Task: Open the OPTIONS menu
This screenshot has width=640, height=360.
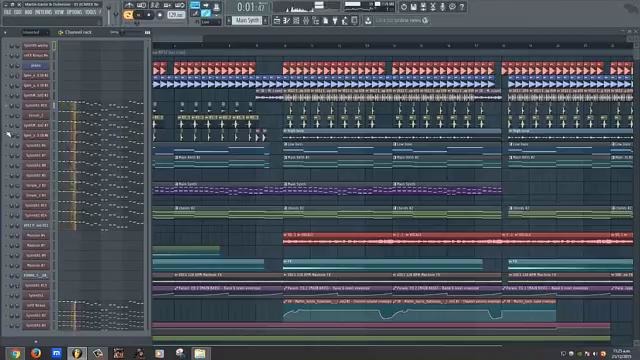Action: coord(74,12)
